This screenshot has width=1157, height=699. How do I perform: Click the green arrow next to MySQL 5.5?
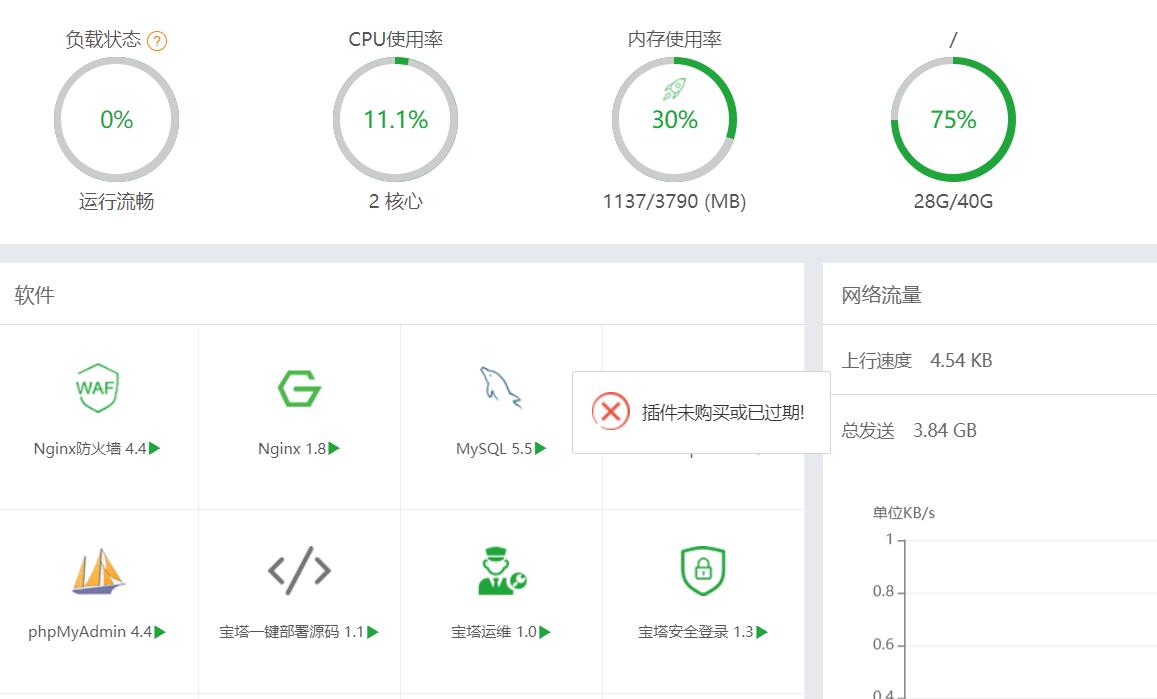coord(540,448)
